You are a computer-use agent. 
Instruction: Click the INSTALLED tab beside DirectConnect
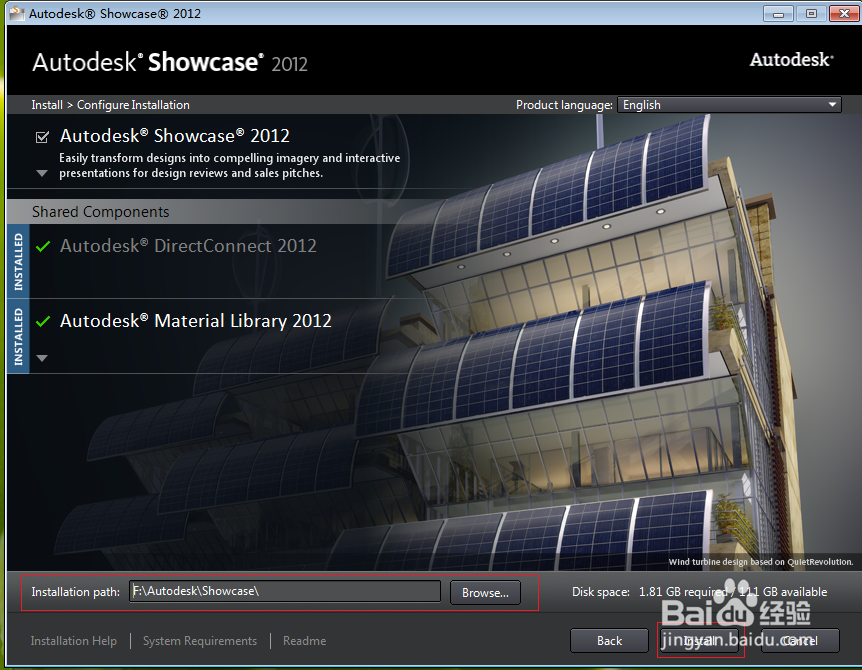pos(18,261)
